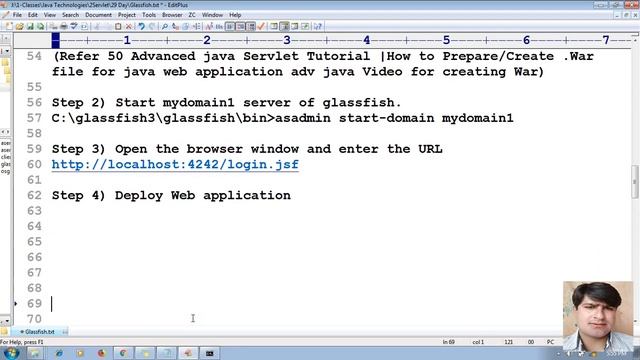The height and width of the screenshot is (360, 640).
Task: Click ruler mark 3 at top
Action: [x=287, y=40]
